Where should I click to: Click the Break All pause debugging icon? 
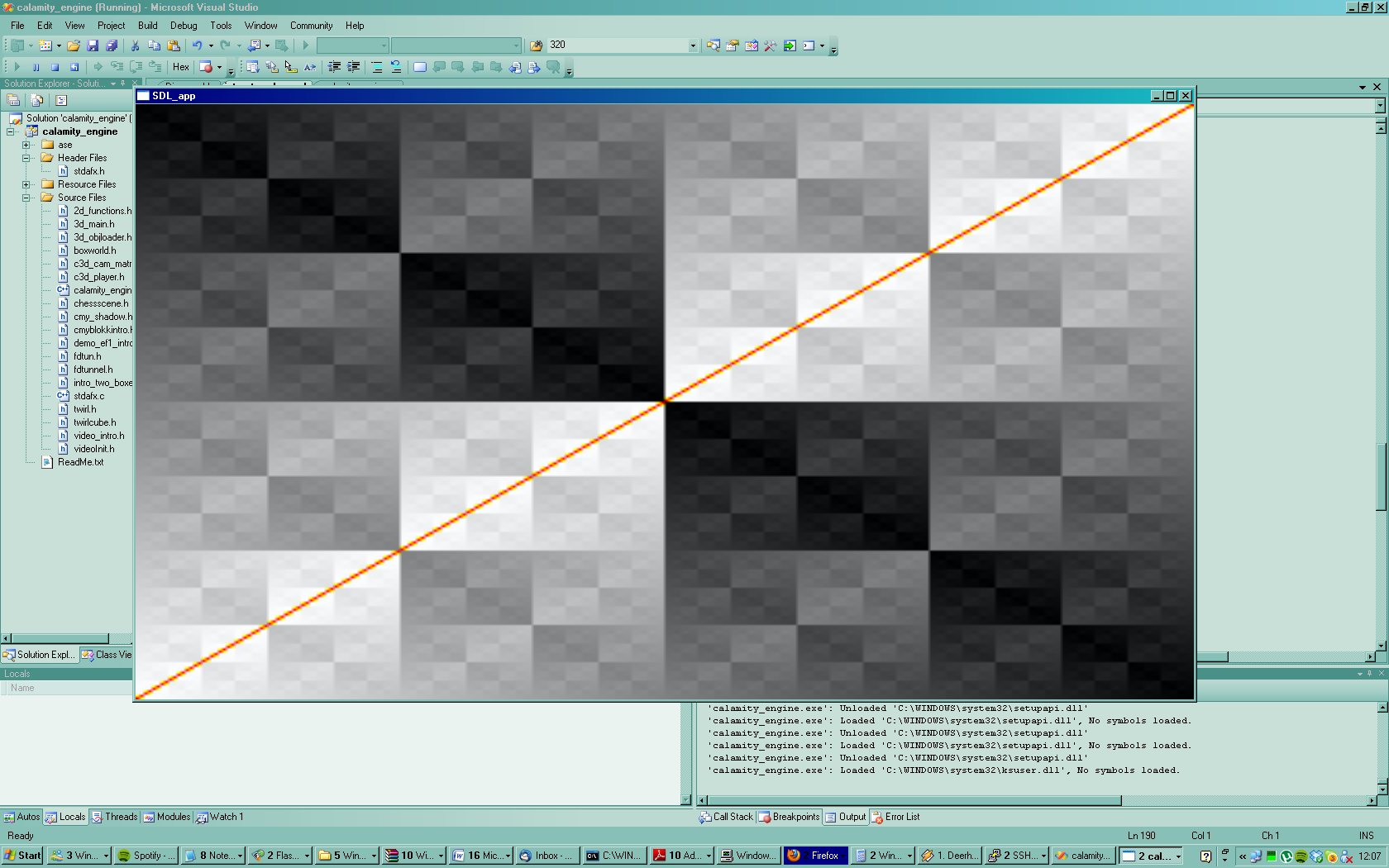36,67
